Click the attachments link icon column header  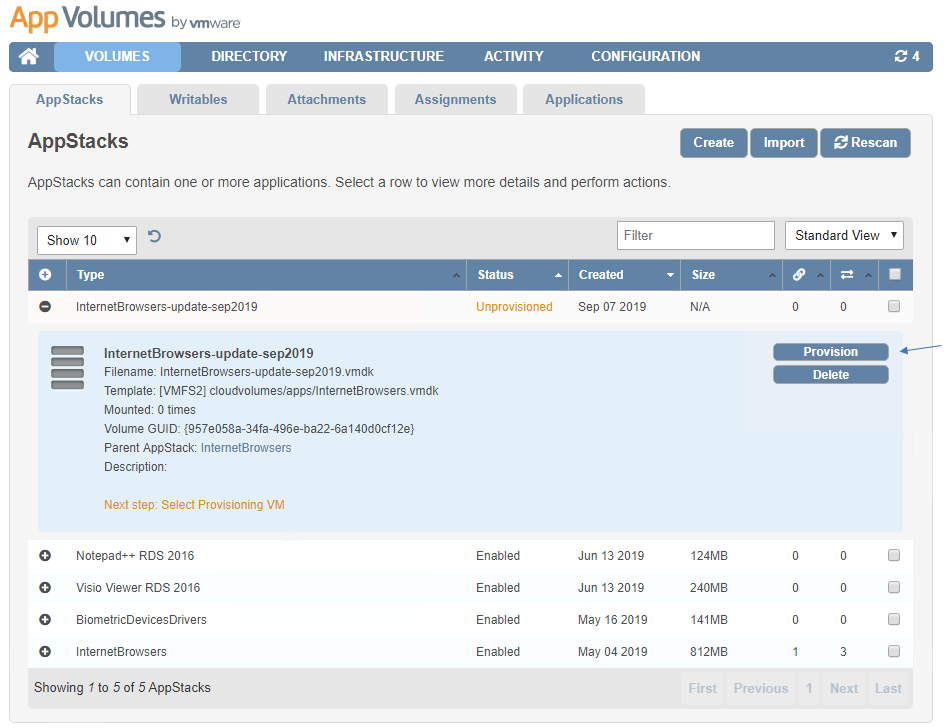[x=799, y=275]
